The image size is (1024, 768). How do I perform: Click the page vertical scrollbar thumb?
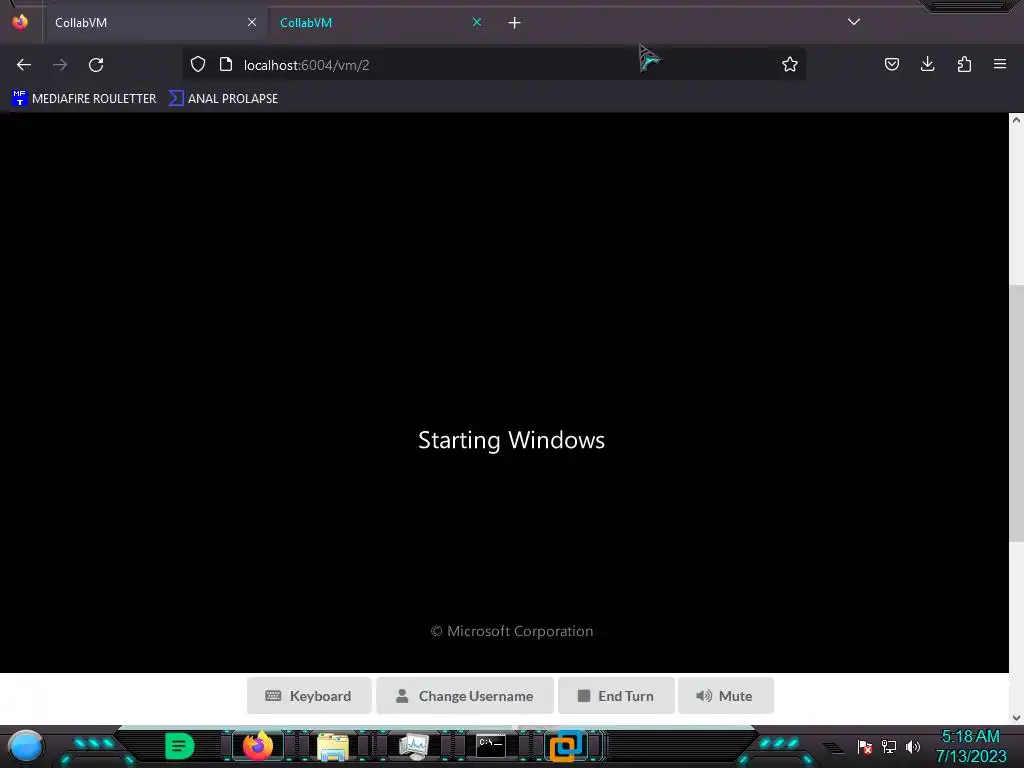pos(1016,413)
